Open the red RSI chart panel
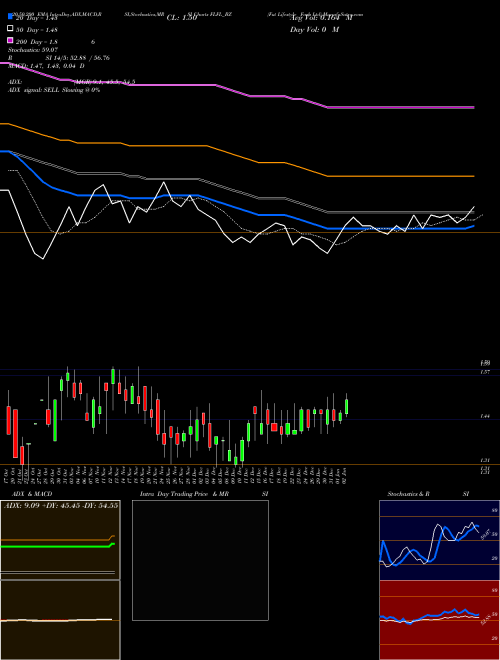This screenshot has width=500, height=660. (x=439, y=620)
